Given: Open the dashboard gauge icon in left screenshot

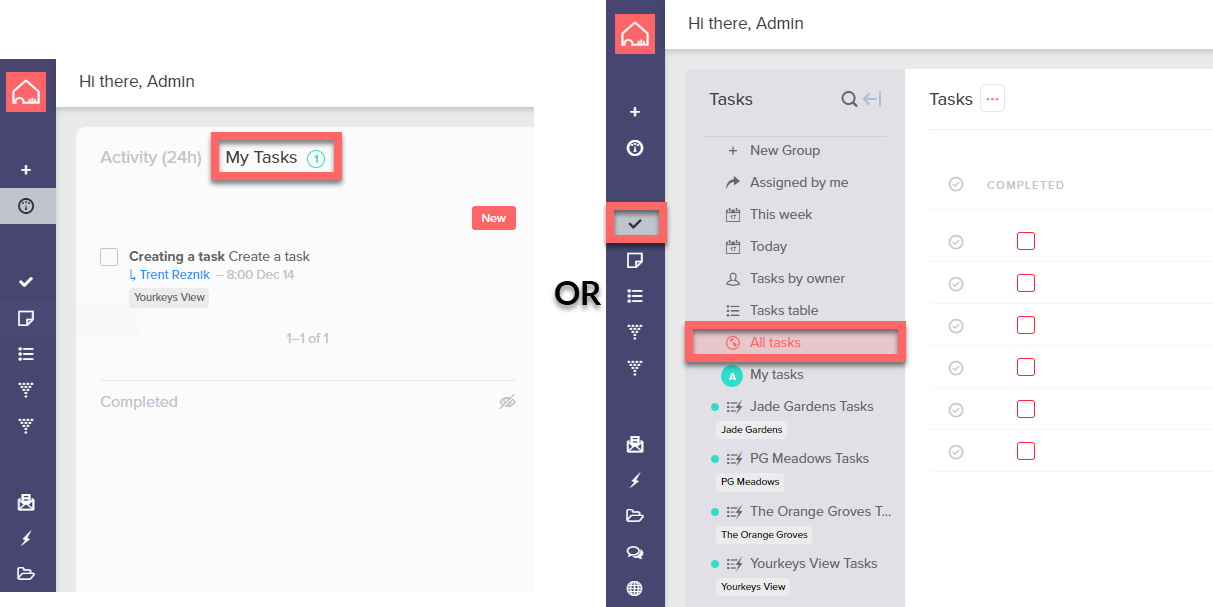Looking at the screenshot, I should tap(26, 206).
